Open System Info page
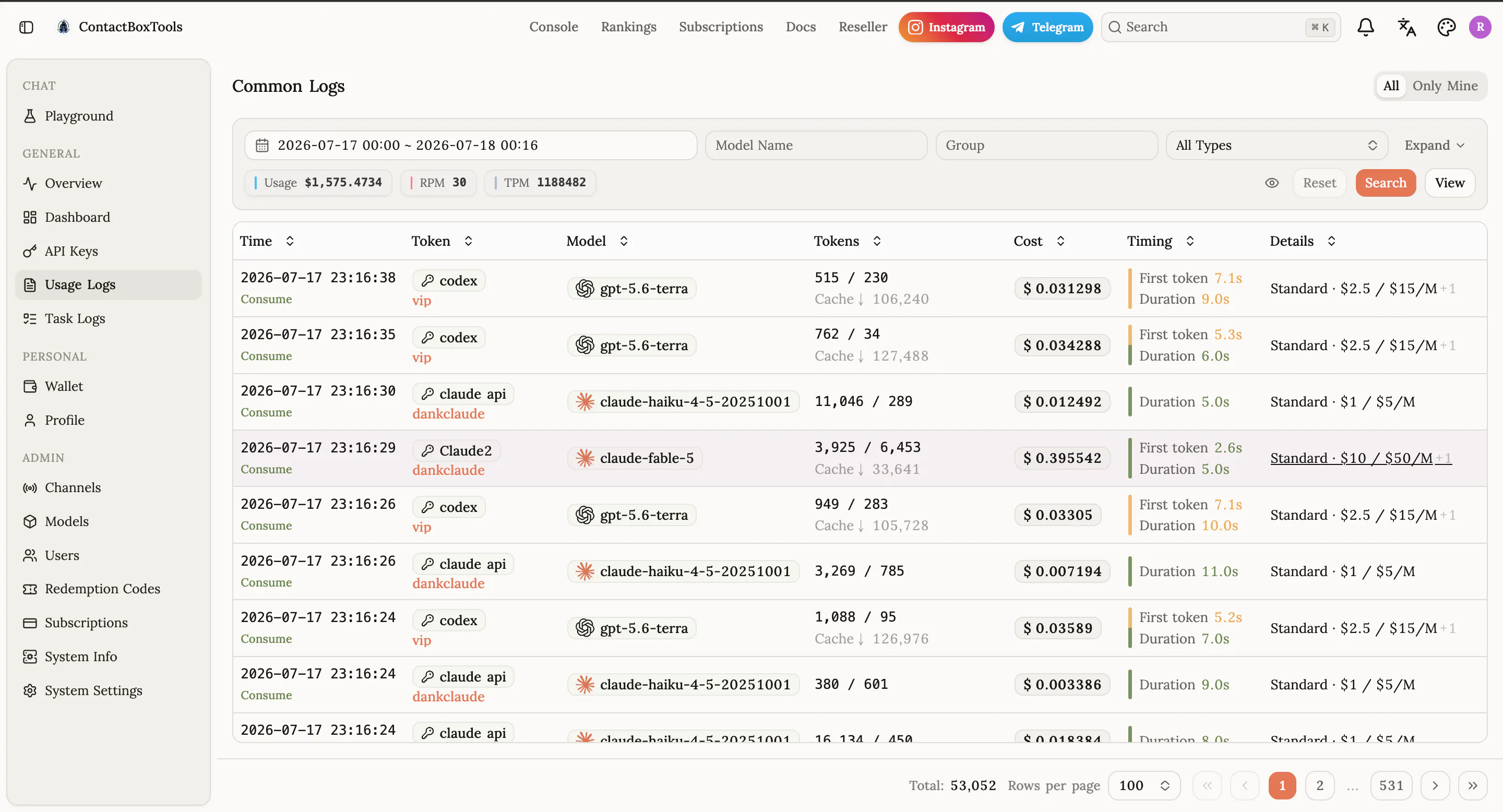 109,656
